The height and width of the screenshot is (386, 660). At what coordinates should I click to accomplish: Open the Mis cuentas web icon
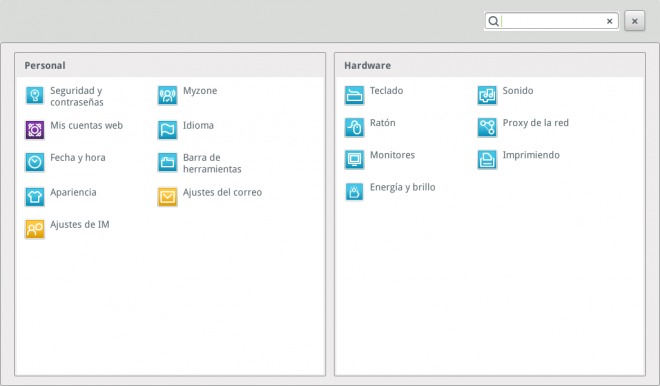pos(35,130)
